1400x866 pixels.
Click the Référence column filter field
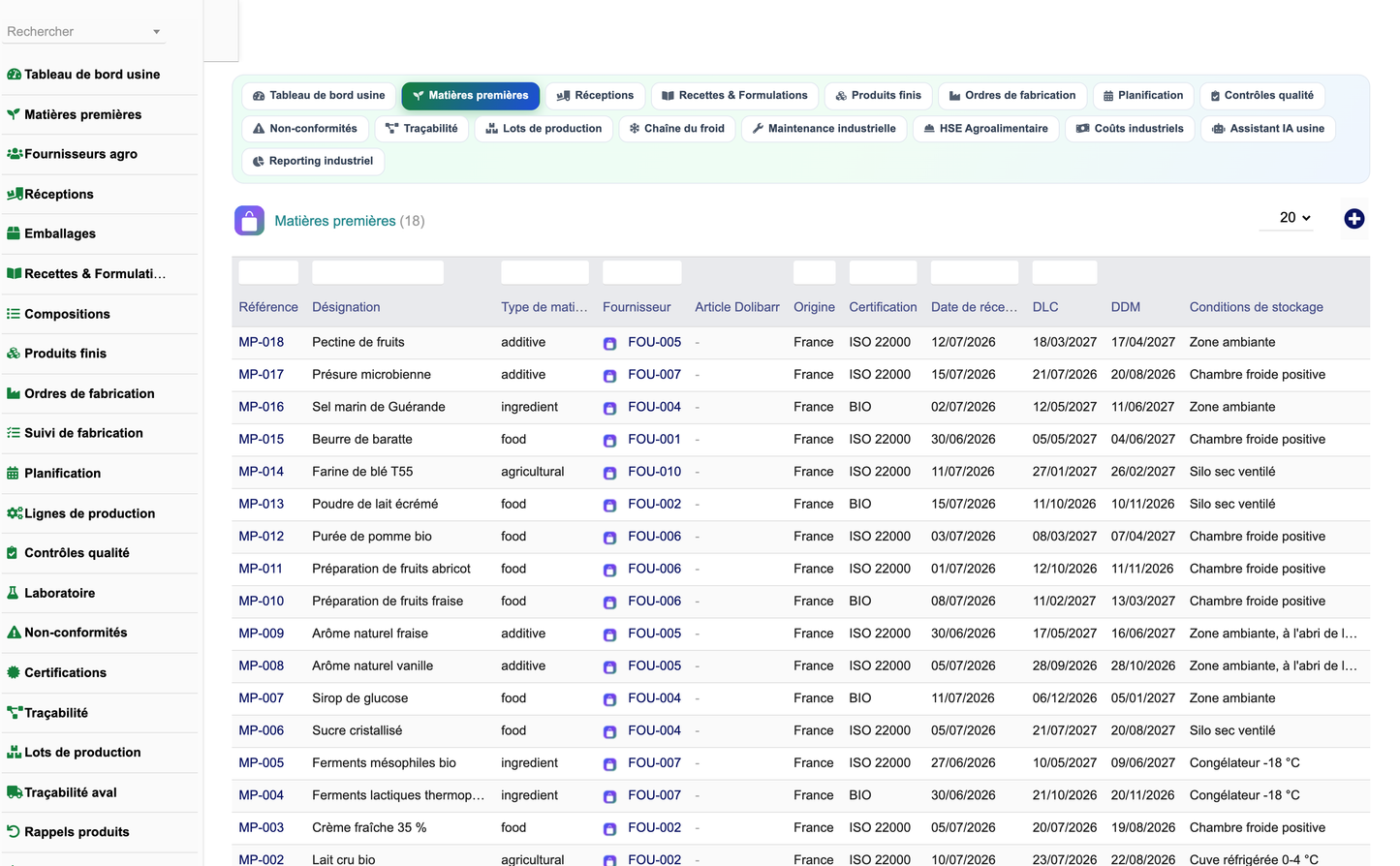268,272
